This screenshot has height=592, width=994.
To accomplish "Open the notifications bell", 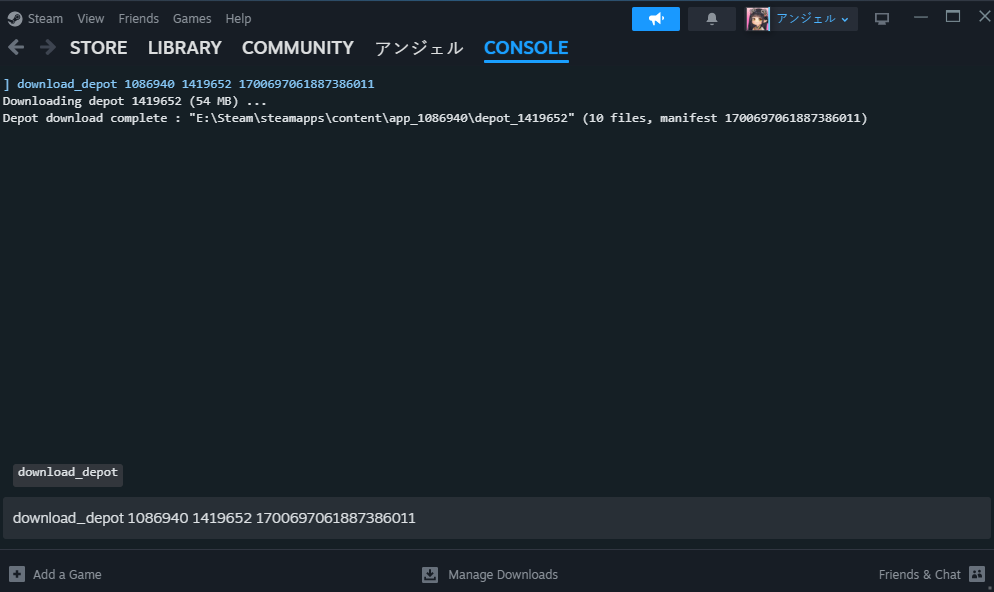I will (x=711, y=19).
